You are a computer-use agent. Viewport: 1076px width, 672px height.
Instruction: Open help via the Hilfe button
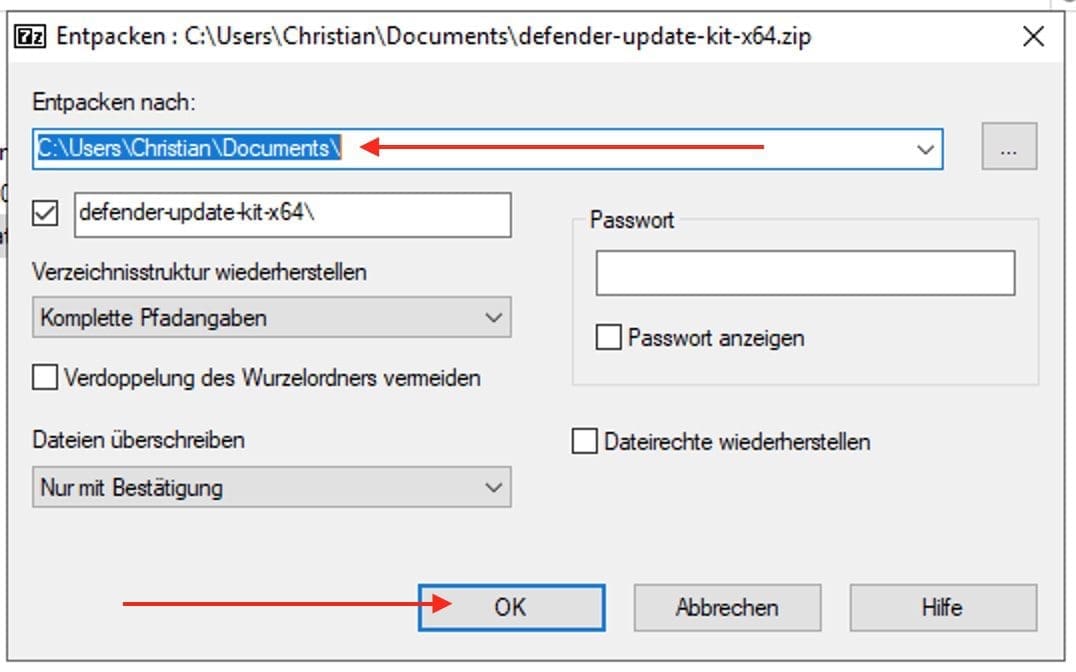click(x=942, y=606)
